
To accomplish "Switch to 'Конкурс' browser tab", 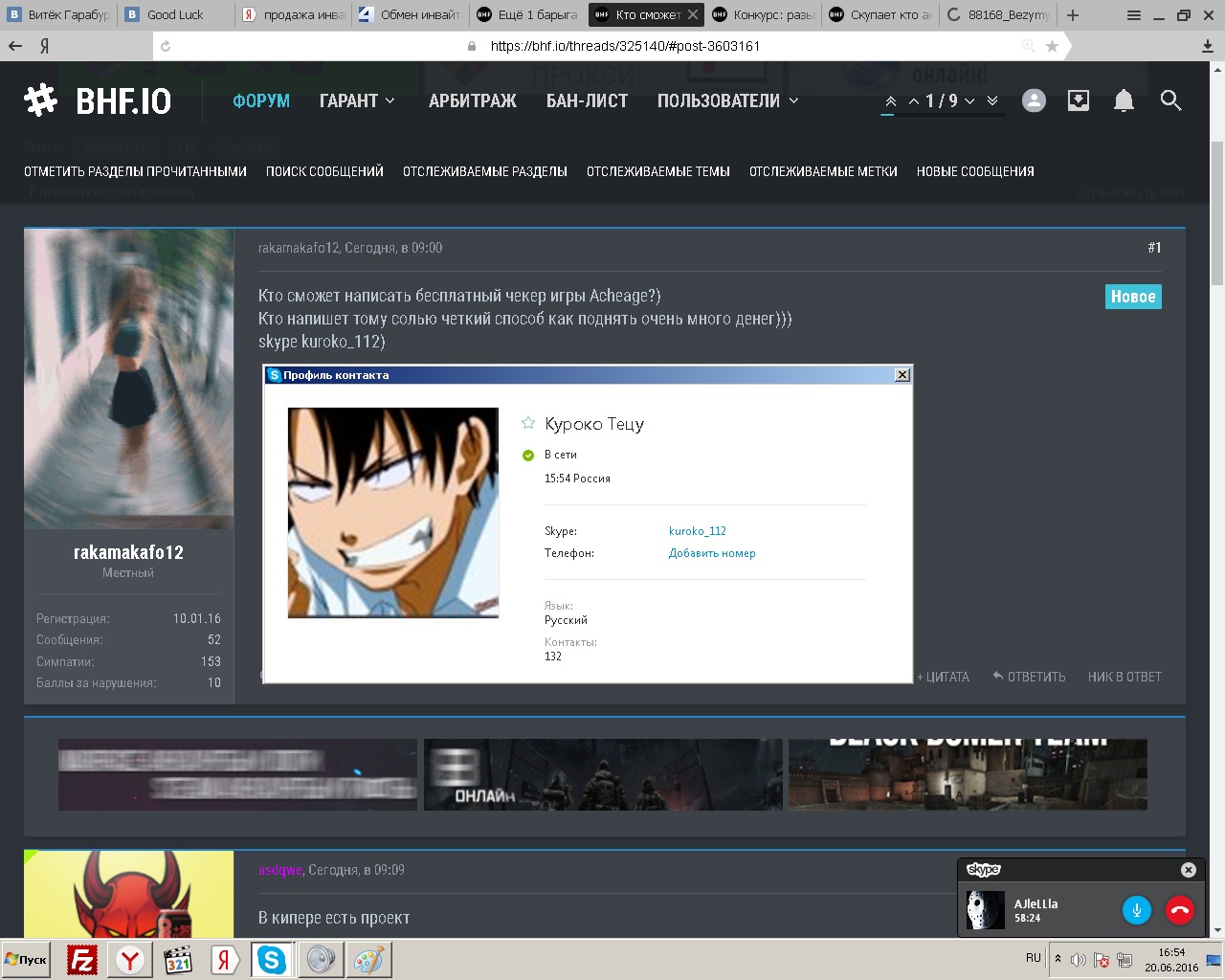I will pos(764,14).
